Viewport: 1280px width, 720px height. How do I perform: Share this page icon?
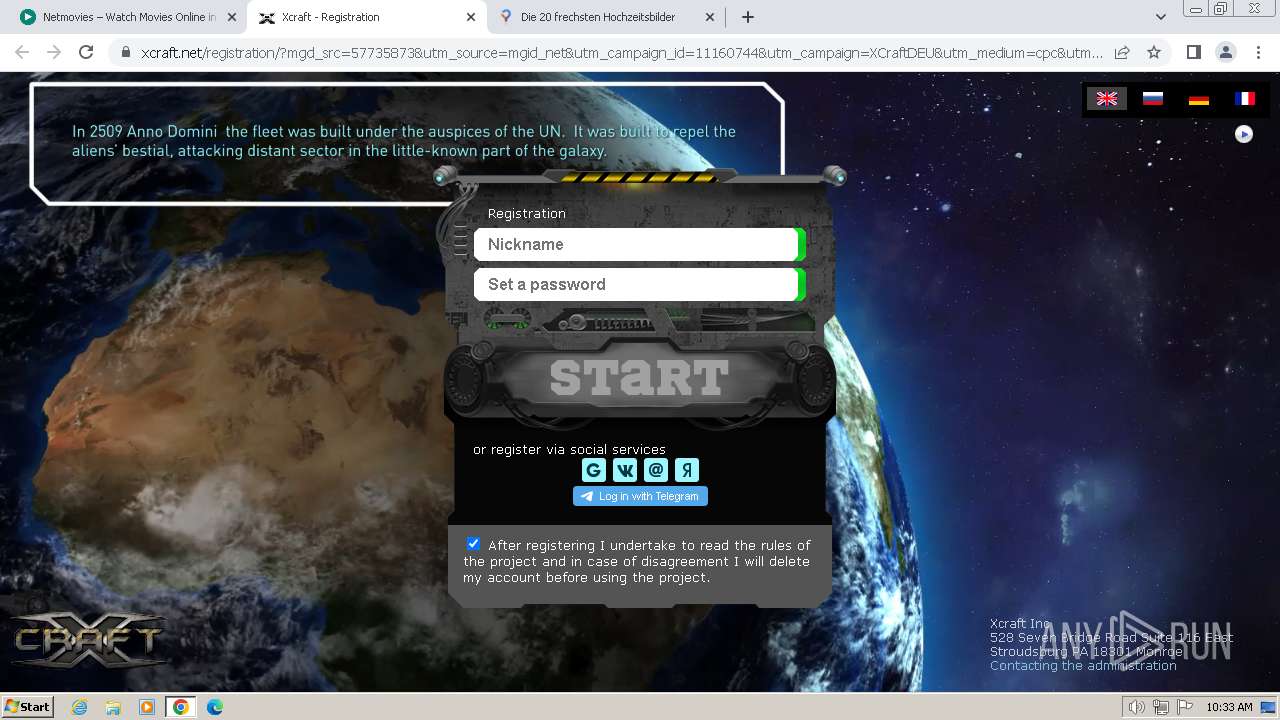coord(1122,52)
